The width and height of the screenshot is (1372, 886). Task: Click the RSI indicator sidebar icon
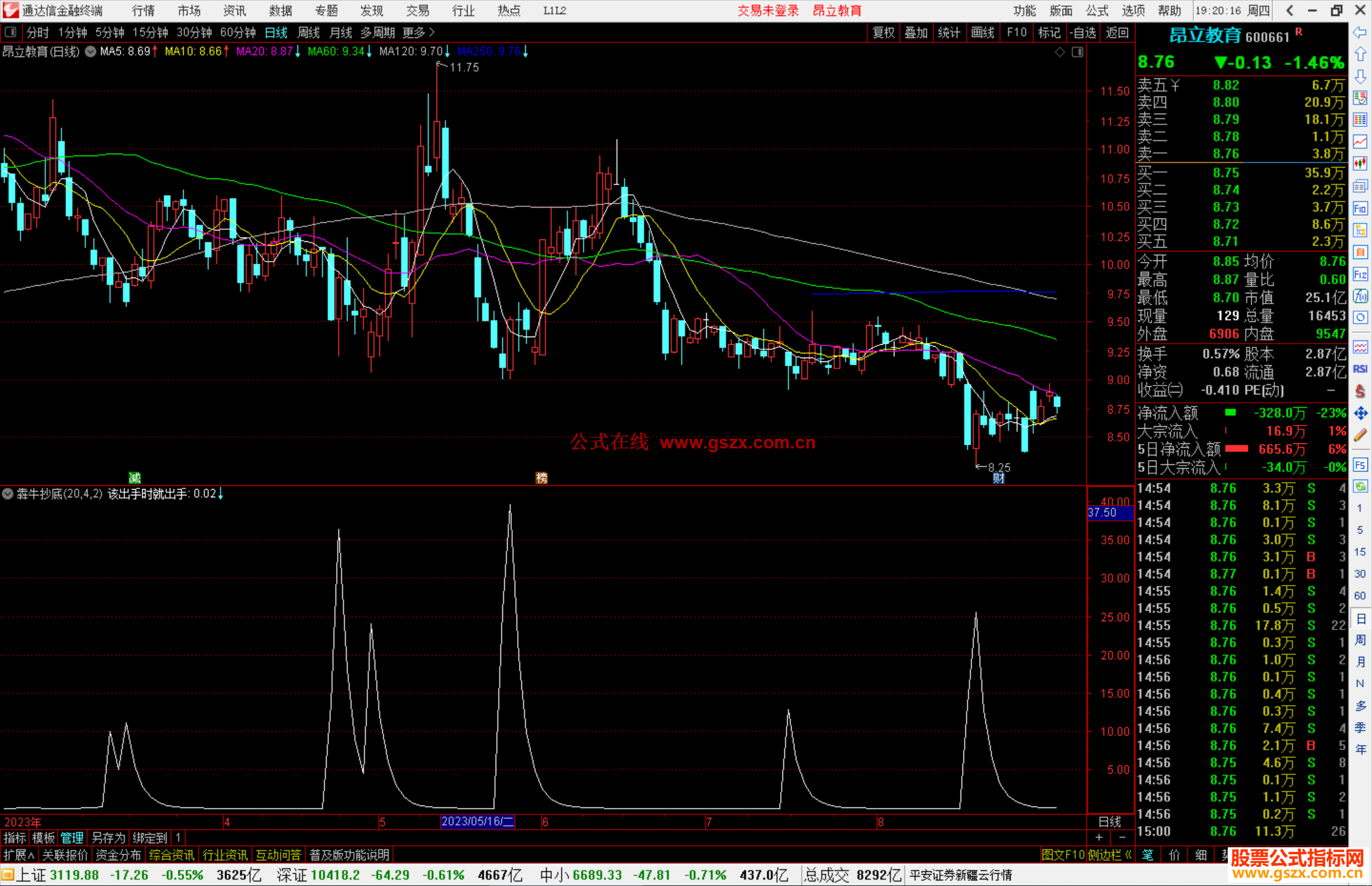pos(1360,369)
